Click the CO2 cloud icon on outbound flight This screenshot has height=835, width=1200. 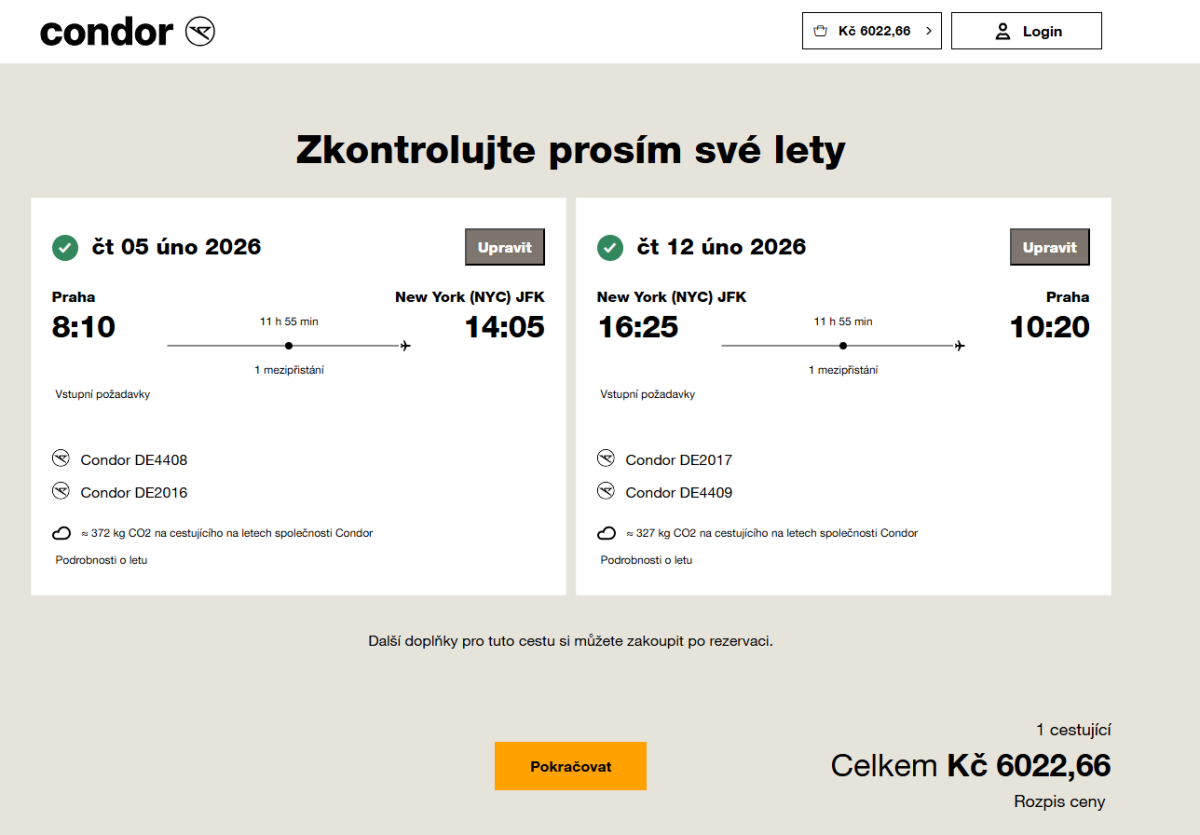[62, 533]
